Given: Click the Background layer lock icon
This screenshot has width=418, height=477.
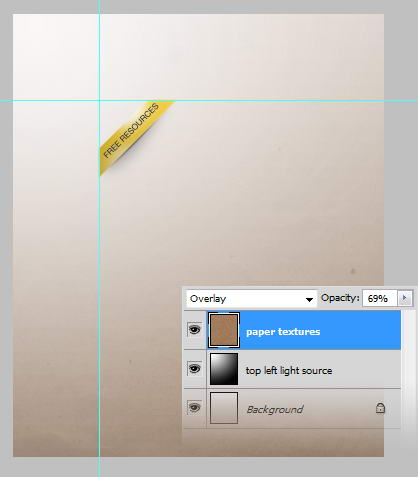Looking at the screenshot, I should 380,408.
